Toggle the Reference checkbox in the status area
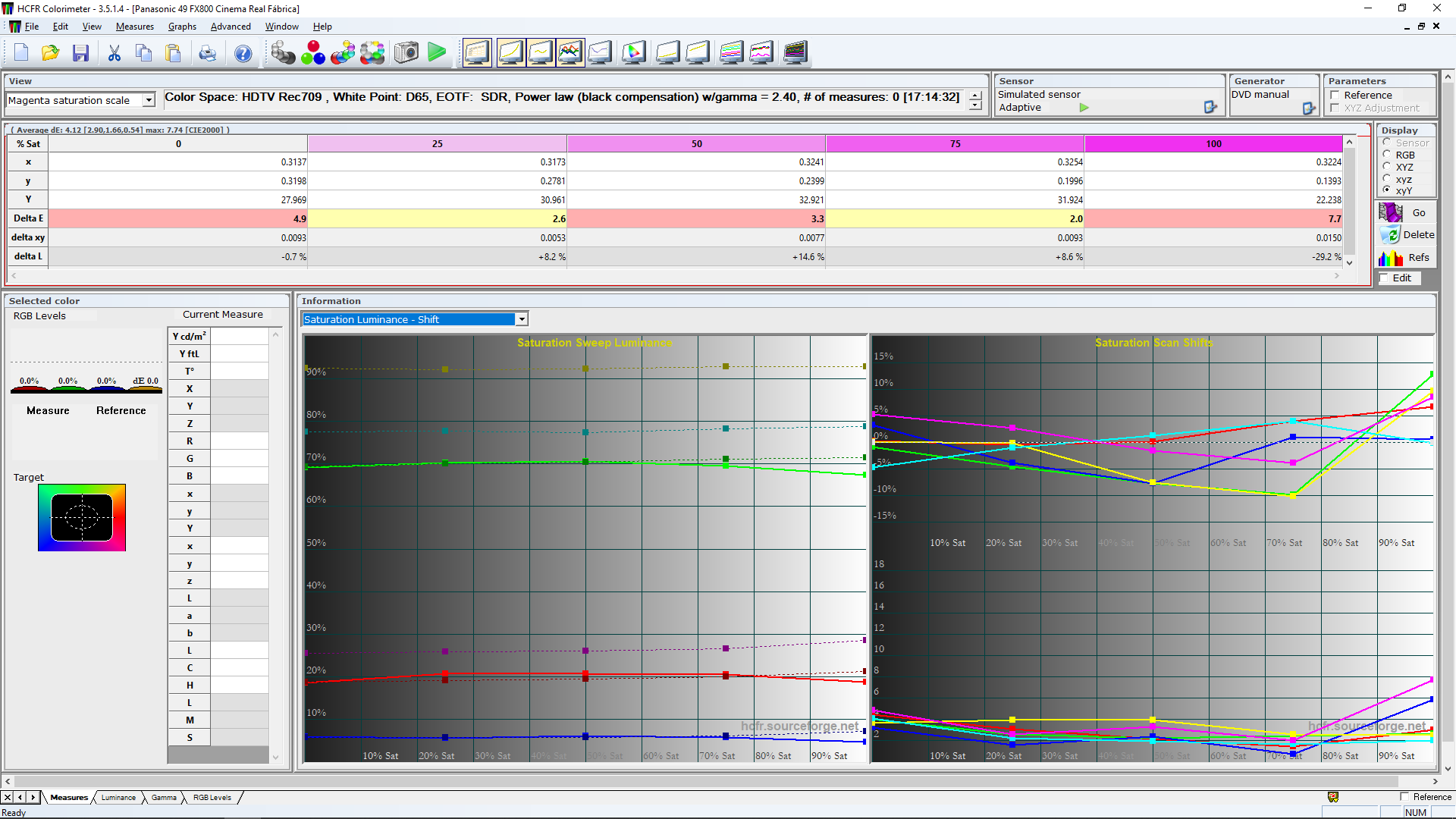This screenshot has width=1456, height=819. point(1404,797)
